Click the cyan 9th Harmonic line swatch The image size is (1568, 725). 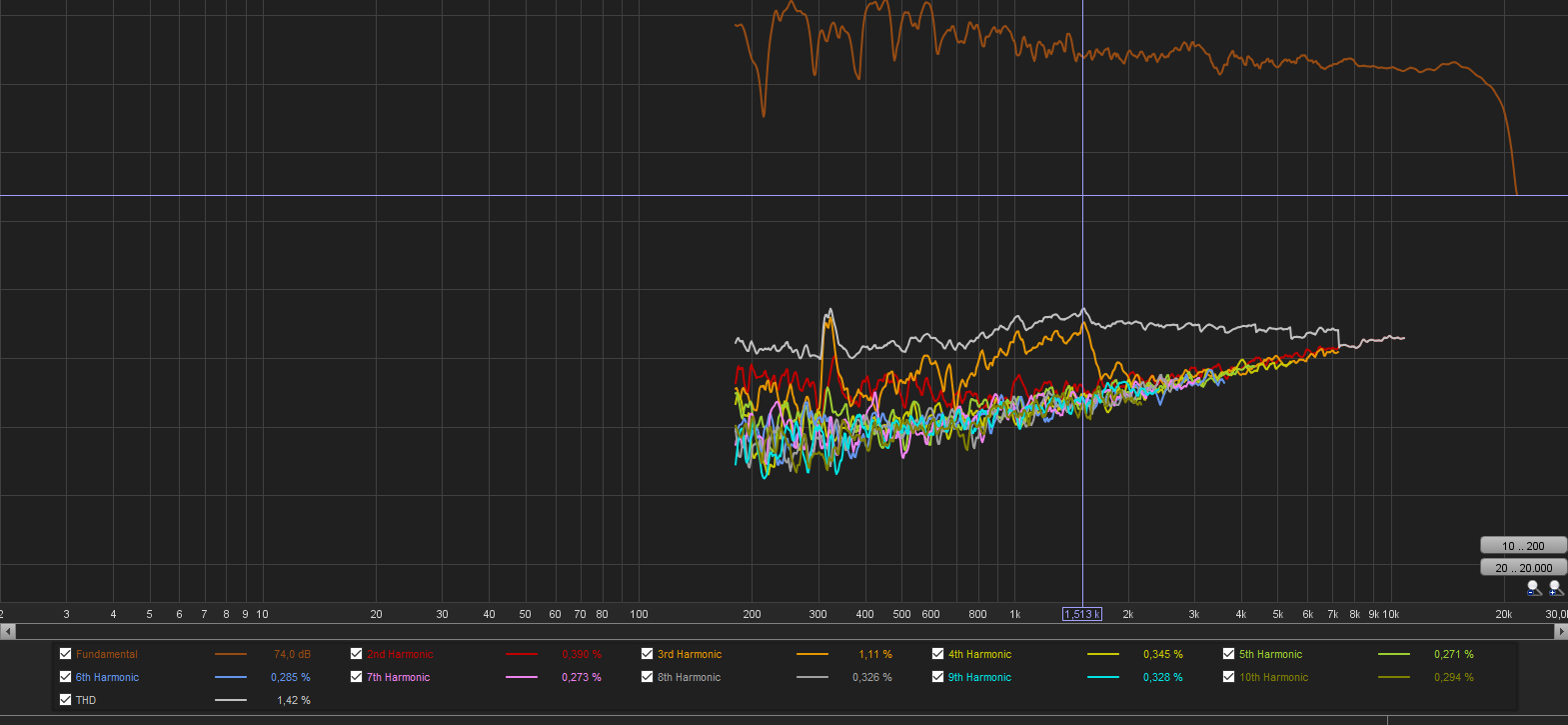[1103, 677]
